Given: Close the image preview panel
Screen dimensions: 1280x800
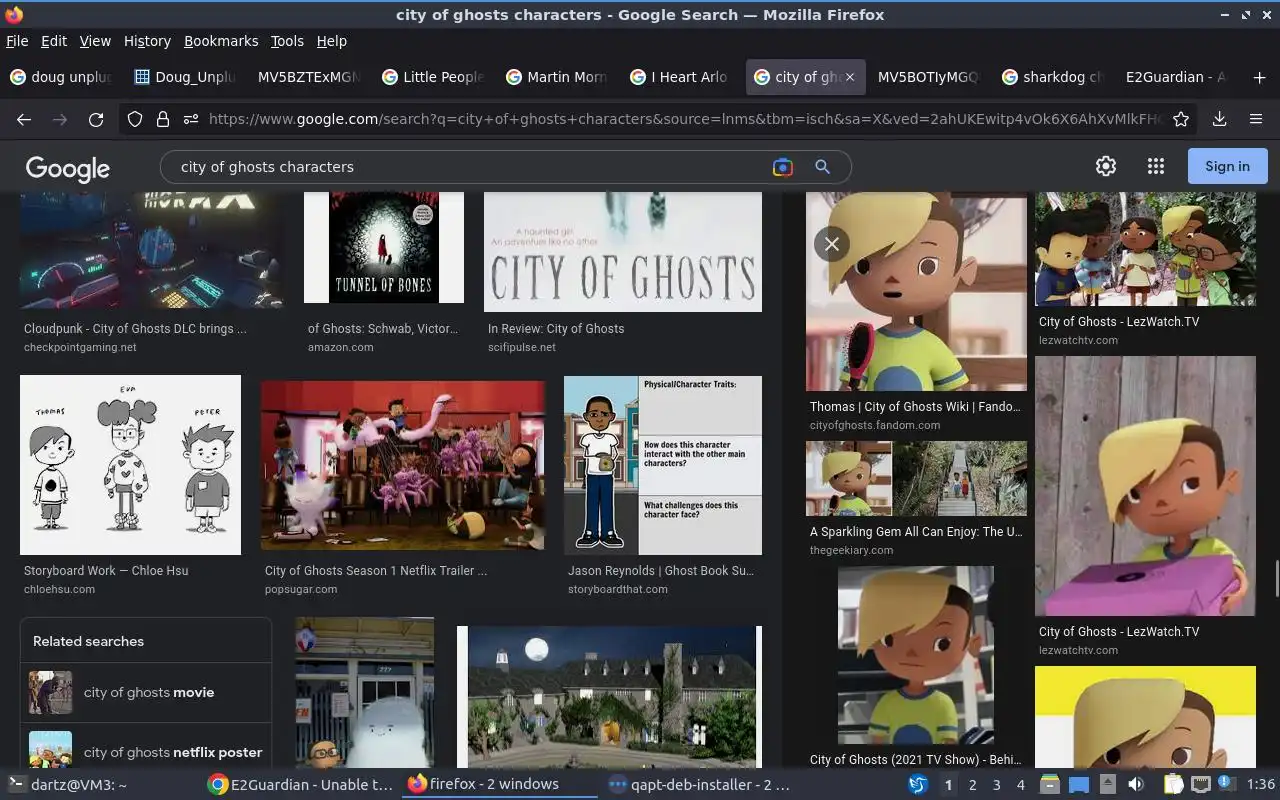Looking at the screenshot, I should point(832,244).
